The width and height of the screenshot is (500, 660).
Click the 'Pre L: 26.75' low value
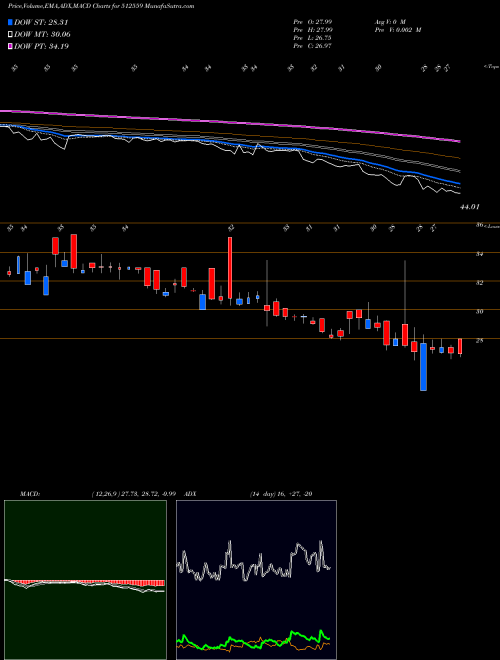coord(313,37)
